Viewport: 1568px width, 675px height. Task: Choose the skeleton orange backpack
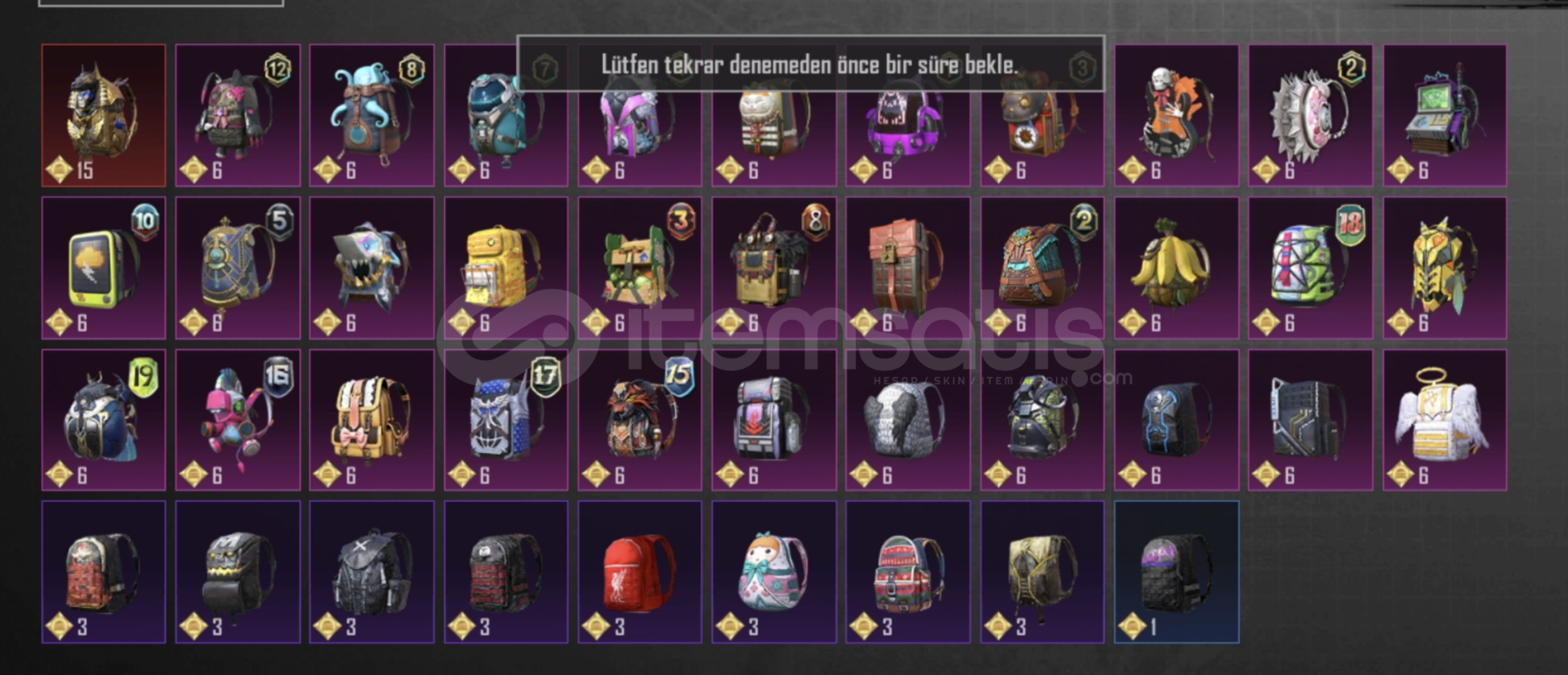[x=1176, y=116]
